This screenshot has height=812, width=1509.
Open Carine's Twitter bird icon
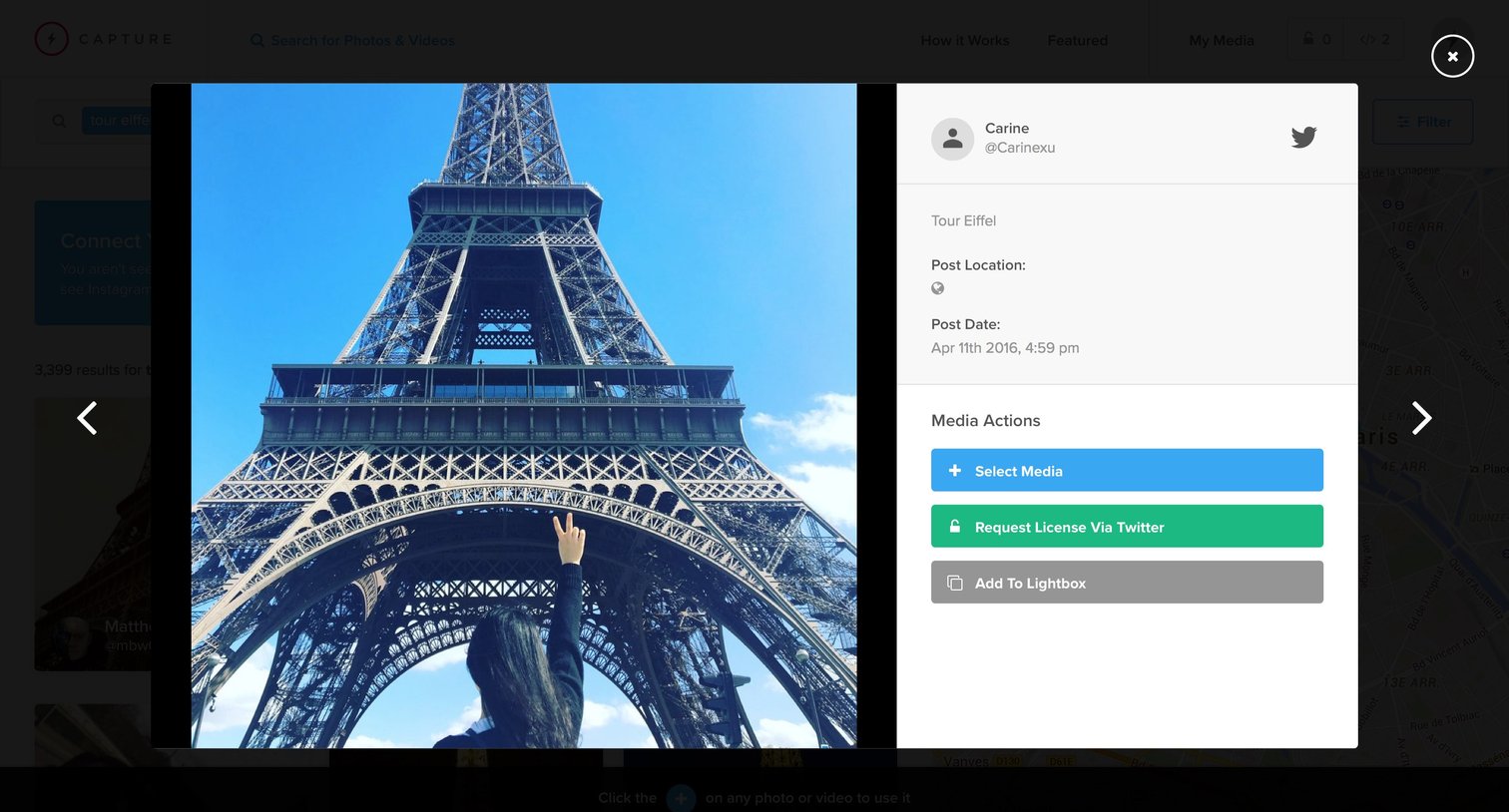pos(1303,138)
